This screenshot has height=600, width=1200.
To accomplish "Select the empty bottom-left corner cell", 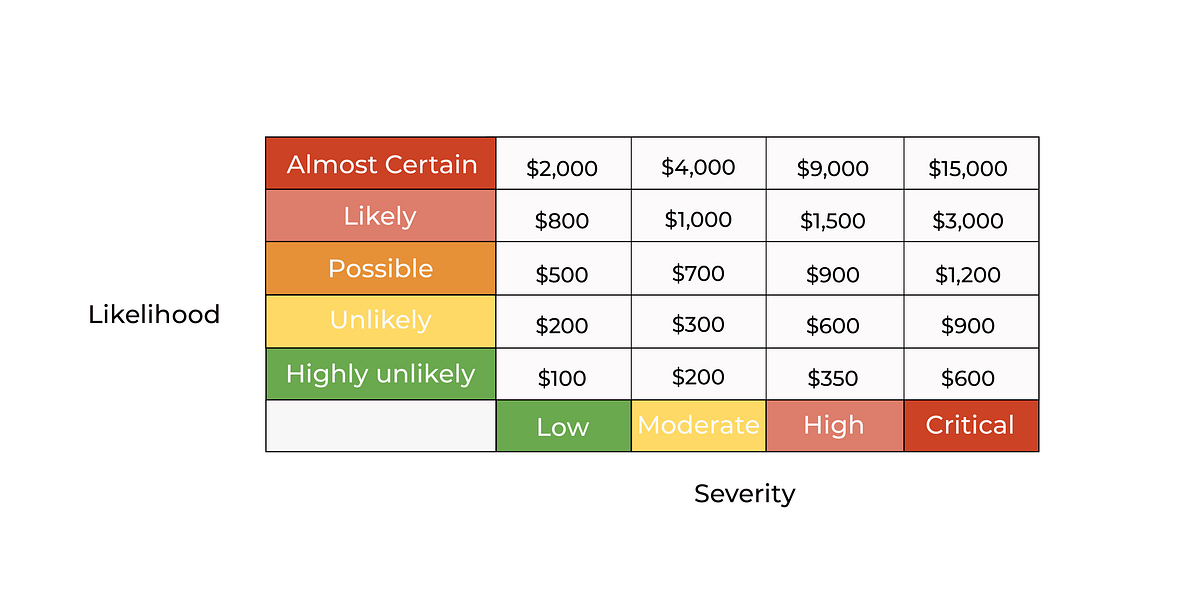I will (x=381, y=426).
